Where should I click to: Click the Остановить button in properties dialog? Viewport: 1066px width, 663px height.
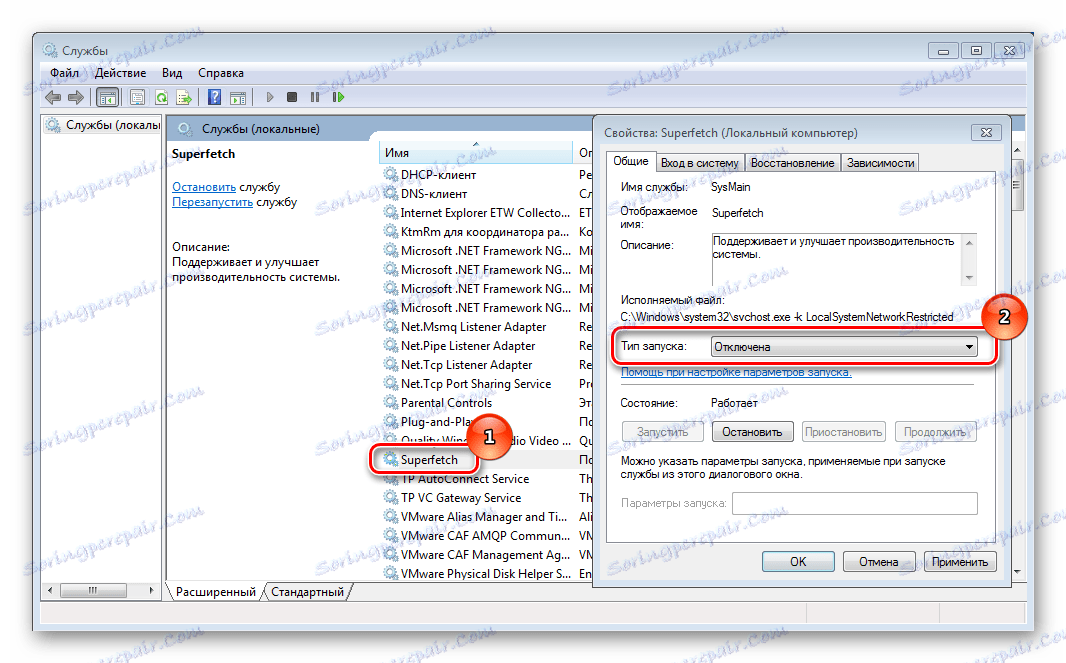click(x=752, y=432)
